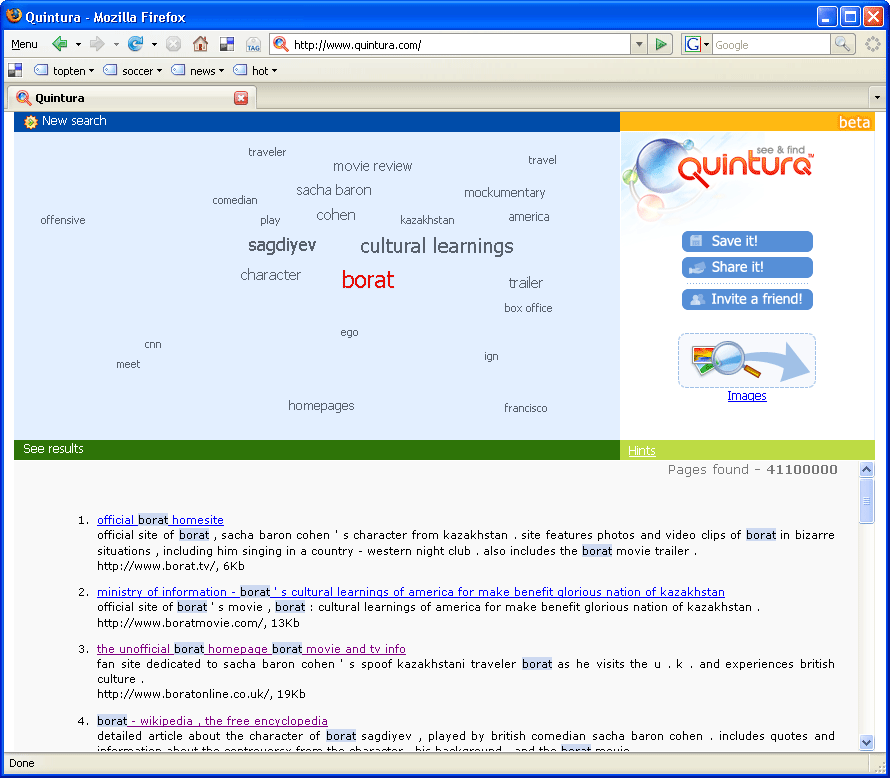Click New search in blue bar
The image size is (890, 778).
74,121
